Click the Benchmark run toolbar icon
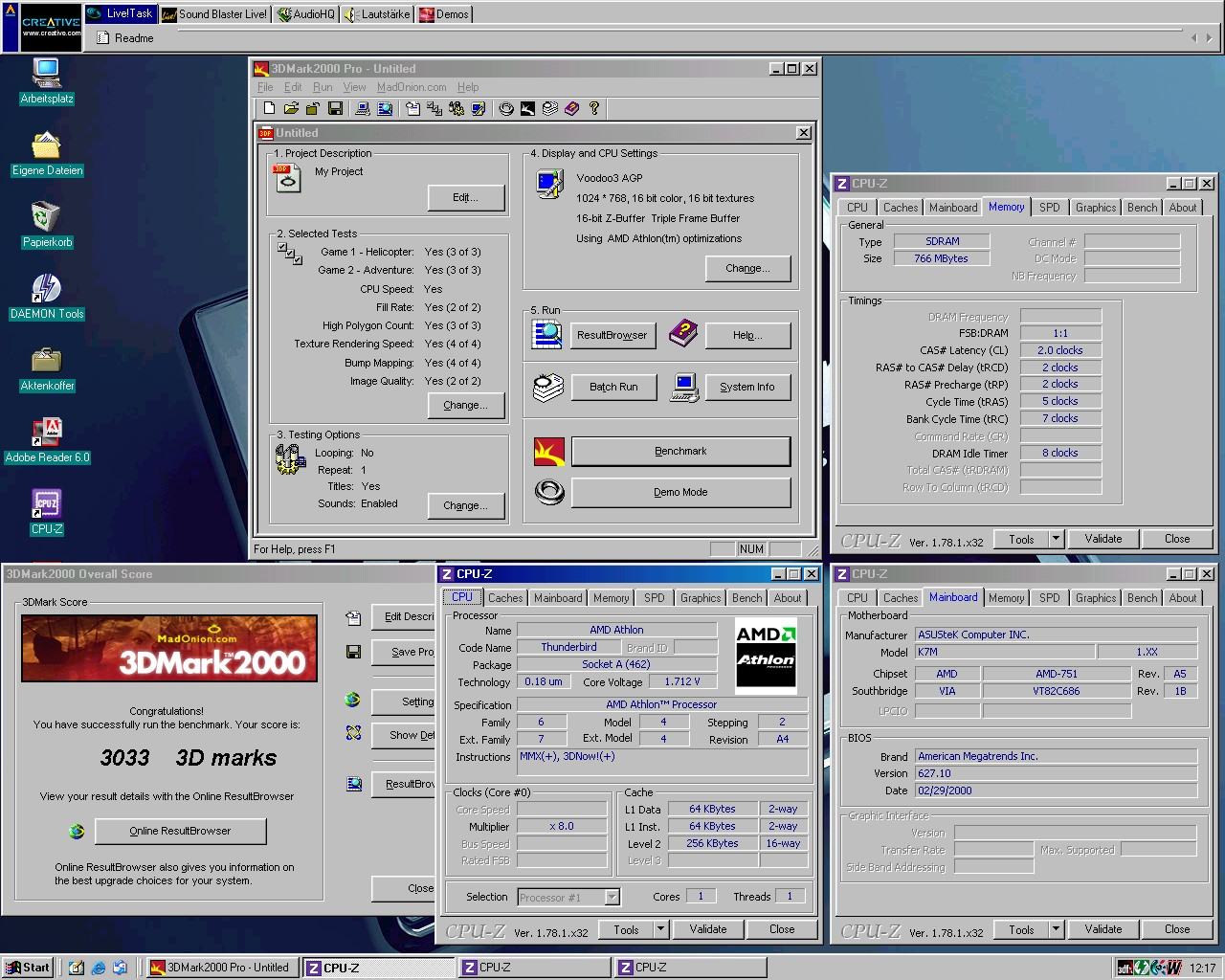 527,108
